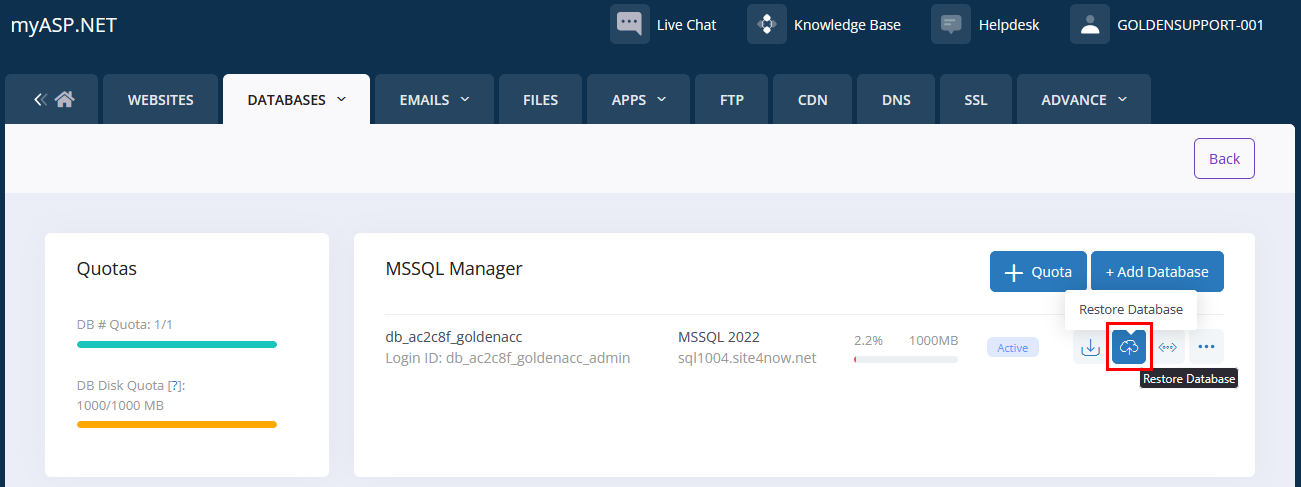Click the connection string icon
The image size is (1301, 487).
pos(1168,347)
